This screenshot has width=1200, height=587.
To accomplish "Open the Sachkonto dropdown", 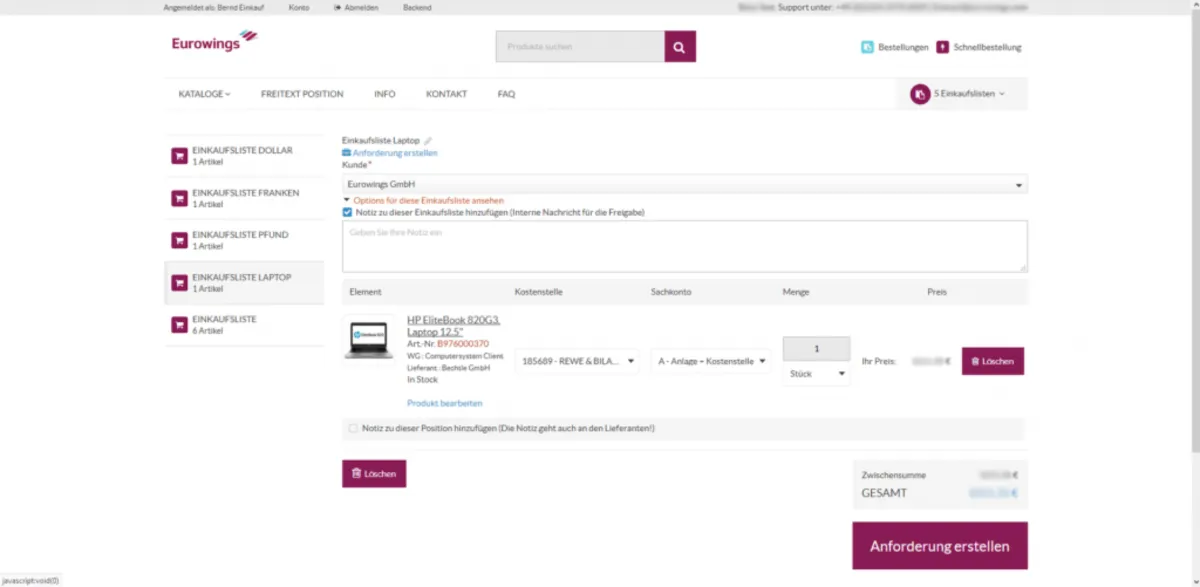I will point(711,361).
